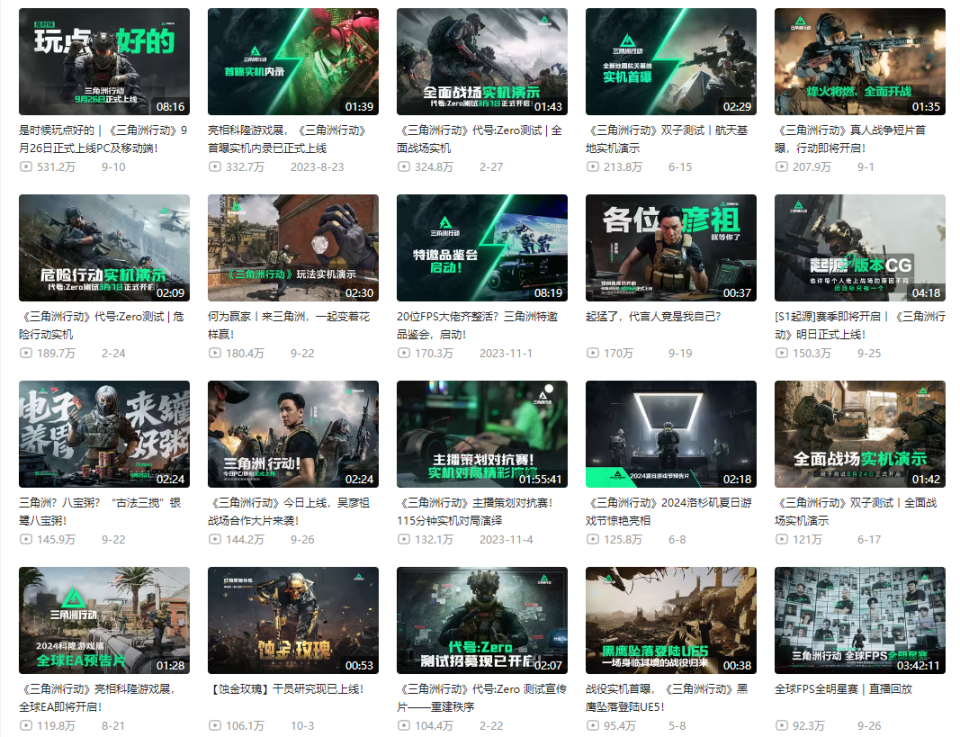Click title 代号:Zero测试 危险行动实机
The image size is (960, 737).
[x=102, y=325]
